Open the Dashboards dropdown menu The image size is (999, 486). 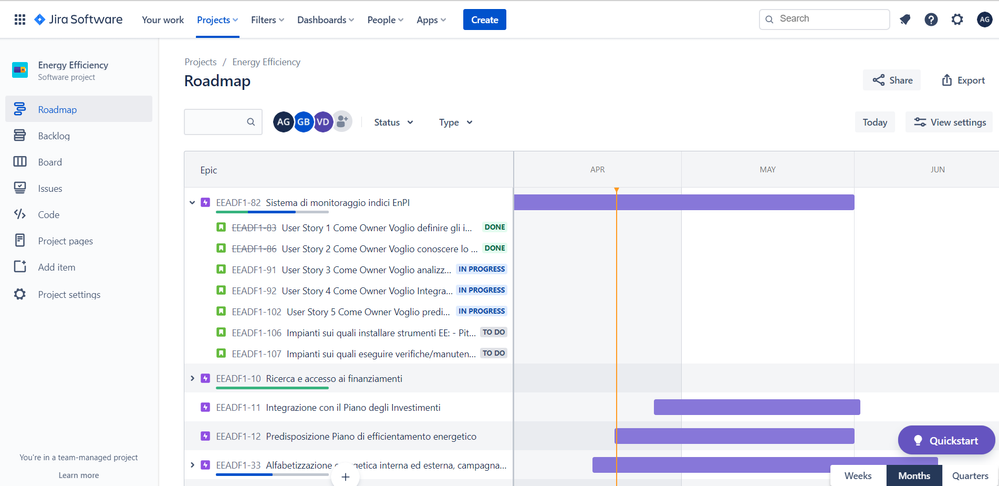coord(326,20)
